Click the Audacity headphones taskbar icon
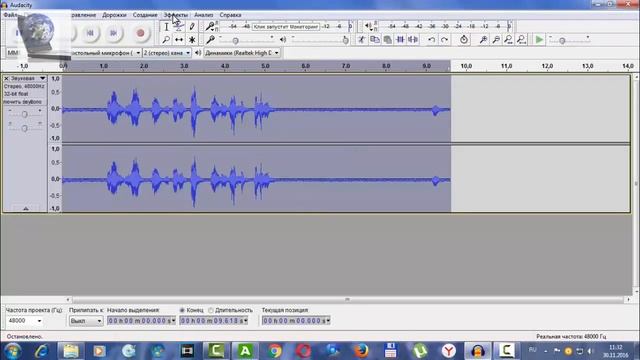The width and height of the screenshot is (640, 360). [x=478, y=351]
